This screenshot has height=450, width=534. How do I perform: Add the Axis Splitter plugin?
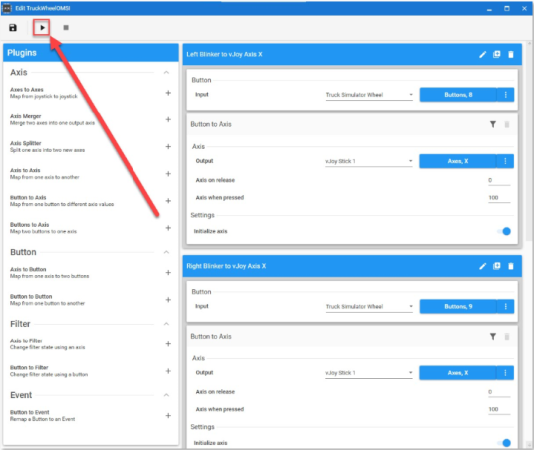click(168, 146)
